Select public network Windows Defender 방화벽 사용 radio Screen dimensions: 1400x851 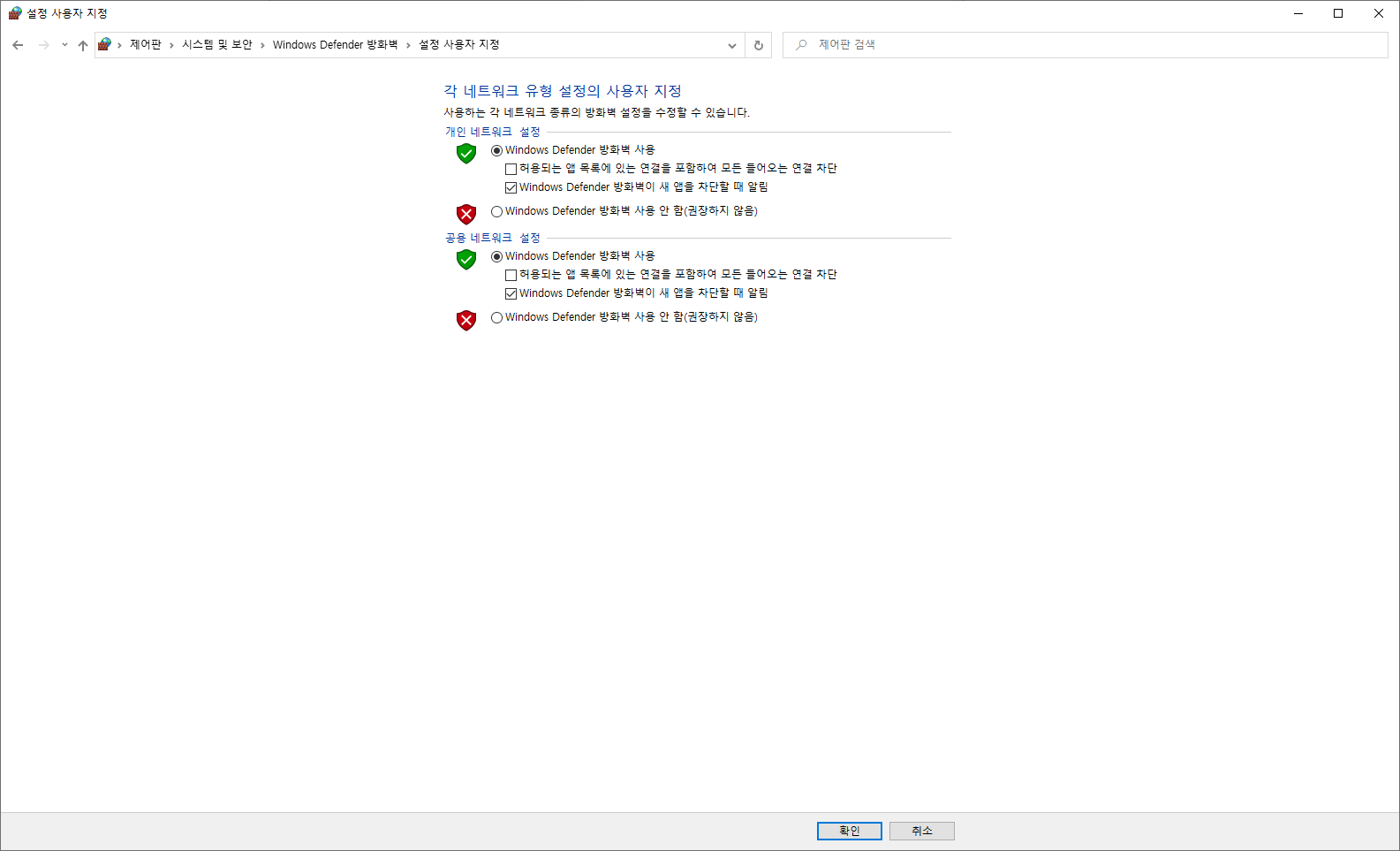[x=496, y=256]
